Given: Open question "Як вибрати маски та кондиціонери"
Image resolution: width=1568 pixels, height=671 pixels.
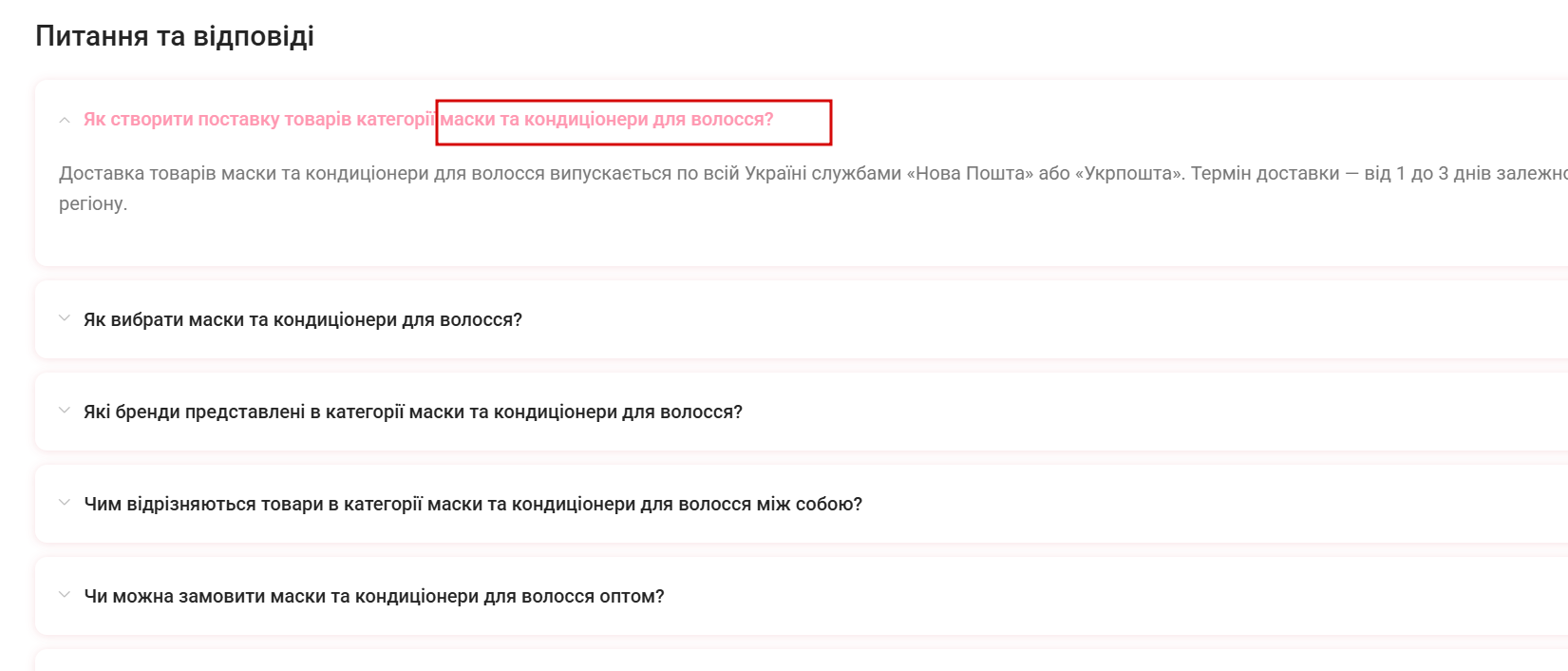Looking at the screenshot, I should 302,320.
